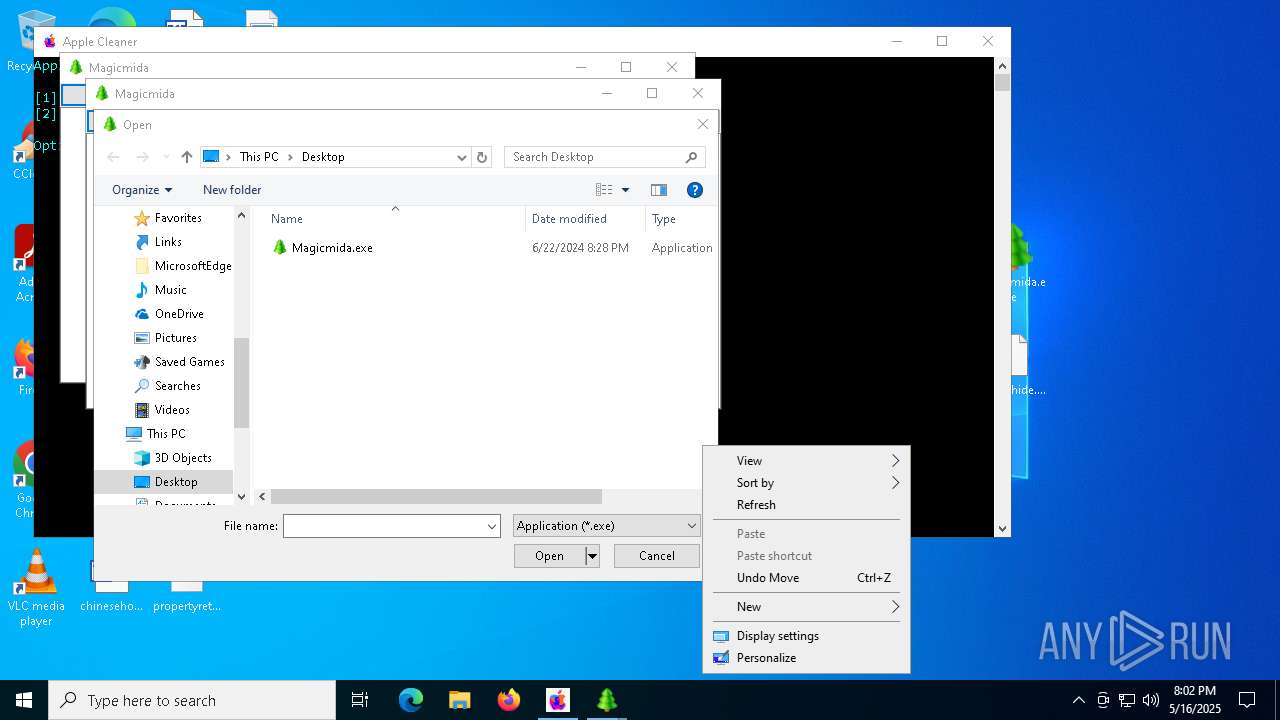Screen dimensions: 1280x720
Task: Click the Forward arrow in Open dialog
Action: click(x=142, y=157)
